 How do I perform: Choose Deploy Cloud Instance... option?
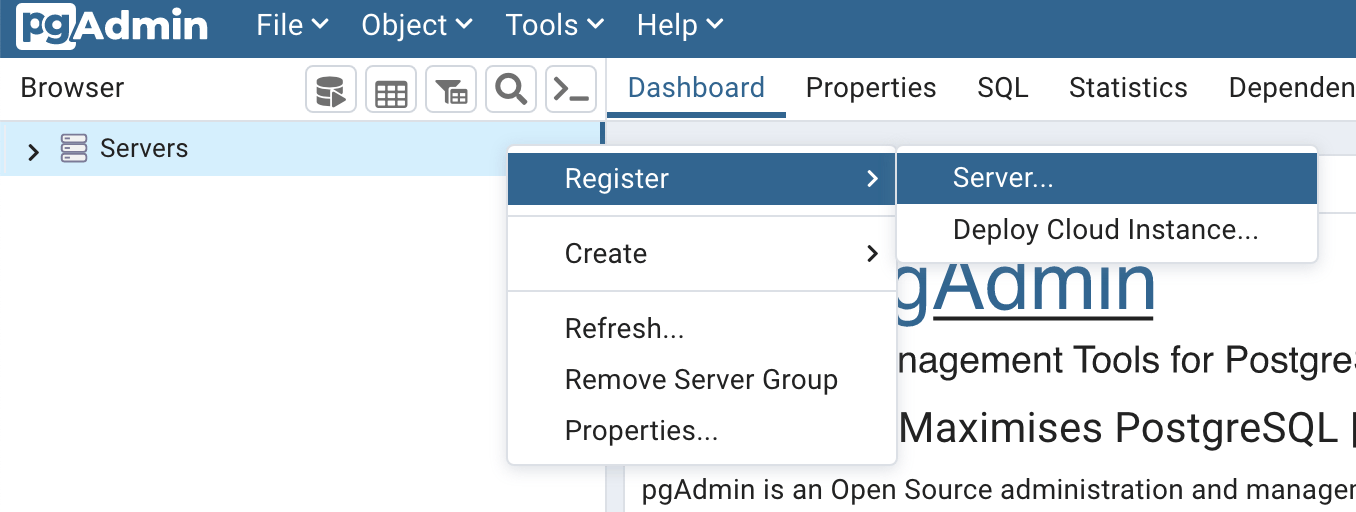pyautogui.click(x=1107, y=230)
